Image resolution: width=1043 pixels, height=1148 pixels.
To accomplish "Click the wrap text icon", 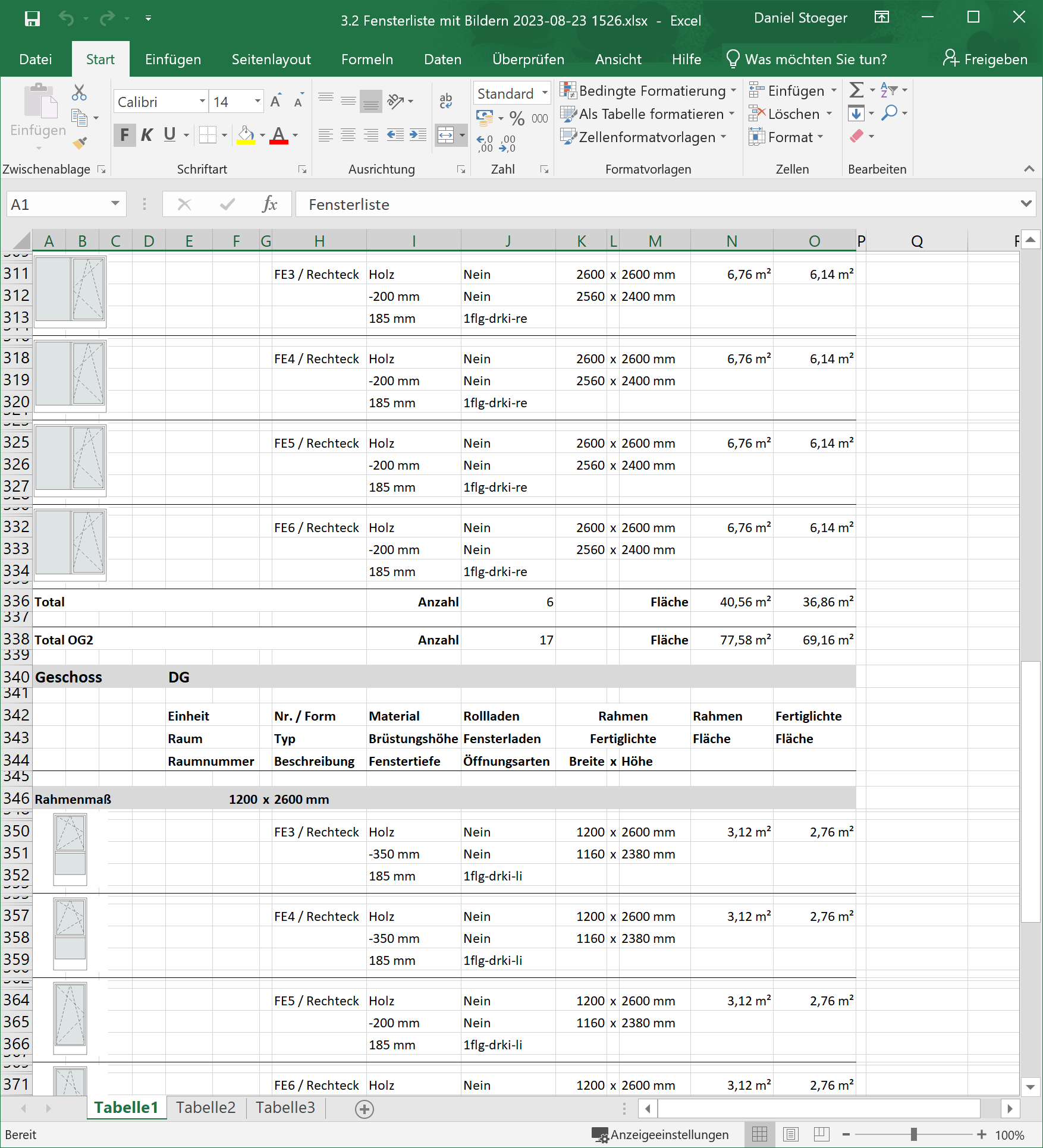I will pos(445,101).
